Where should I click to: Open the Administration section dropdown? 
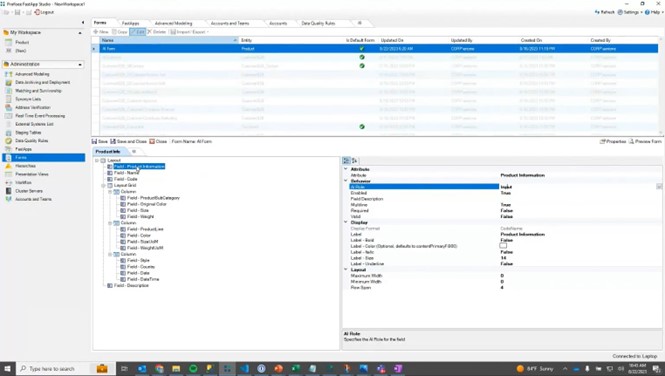click(x=80, y=64)
